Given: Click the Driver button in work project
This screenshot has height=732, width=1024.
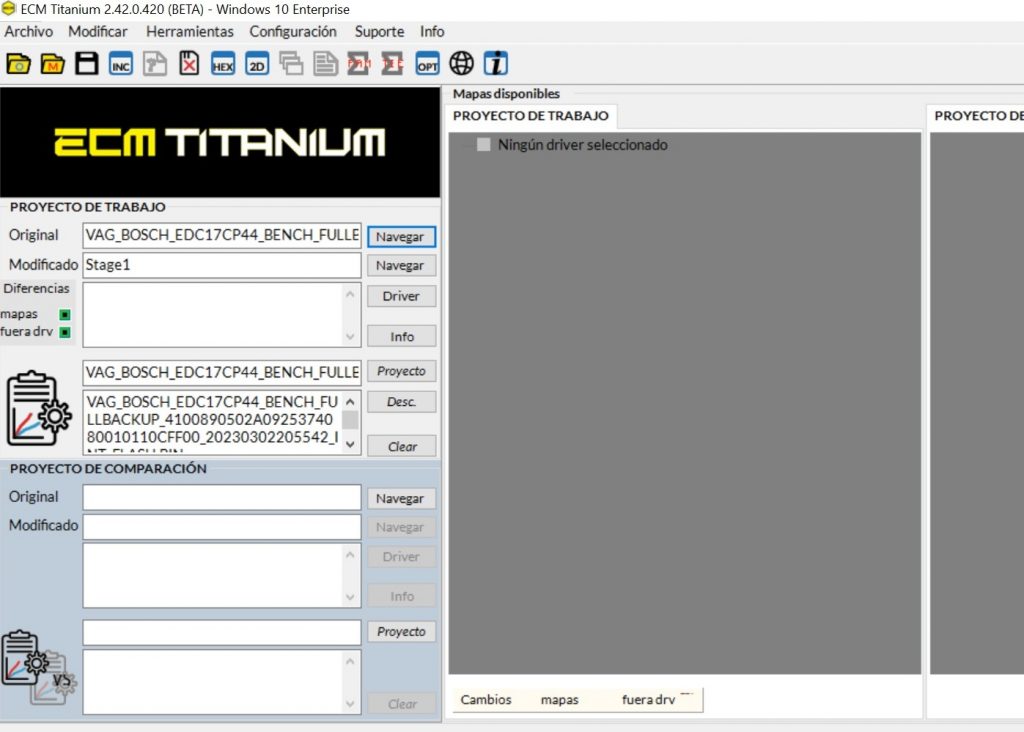Looking at the screenshot, I should [401, 296].
